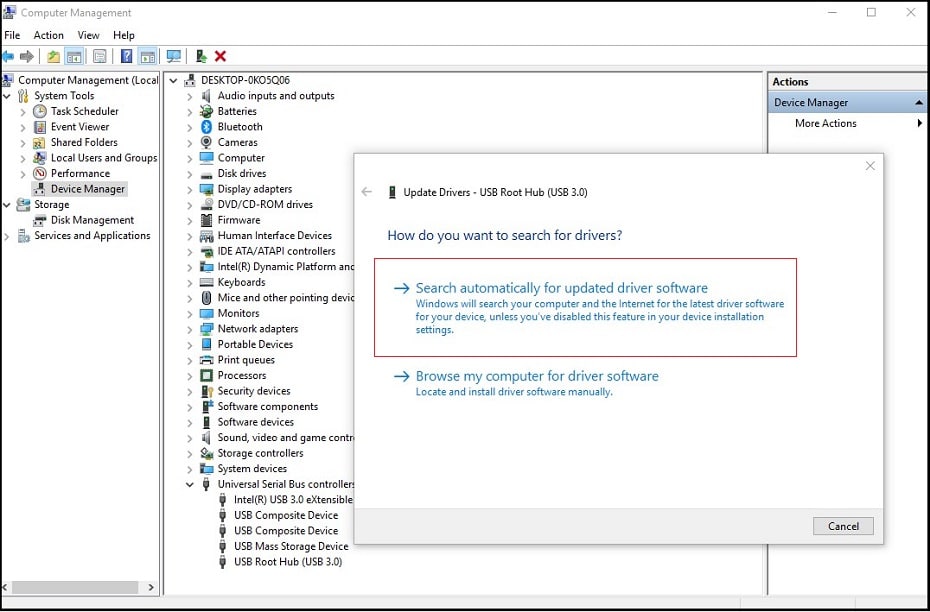
Task: Expand the Network adapters category
Action: [189, 329]
